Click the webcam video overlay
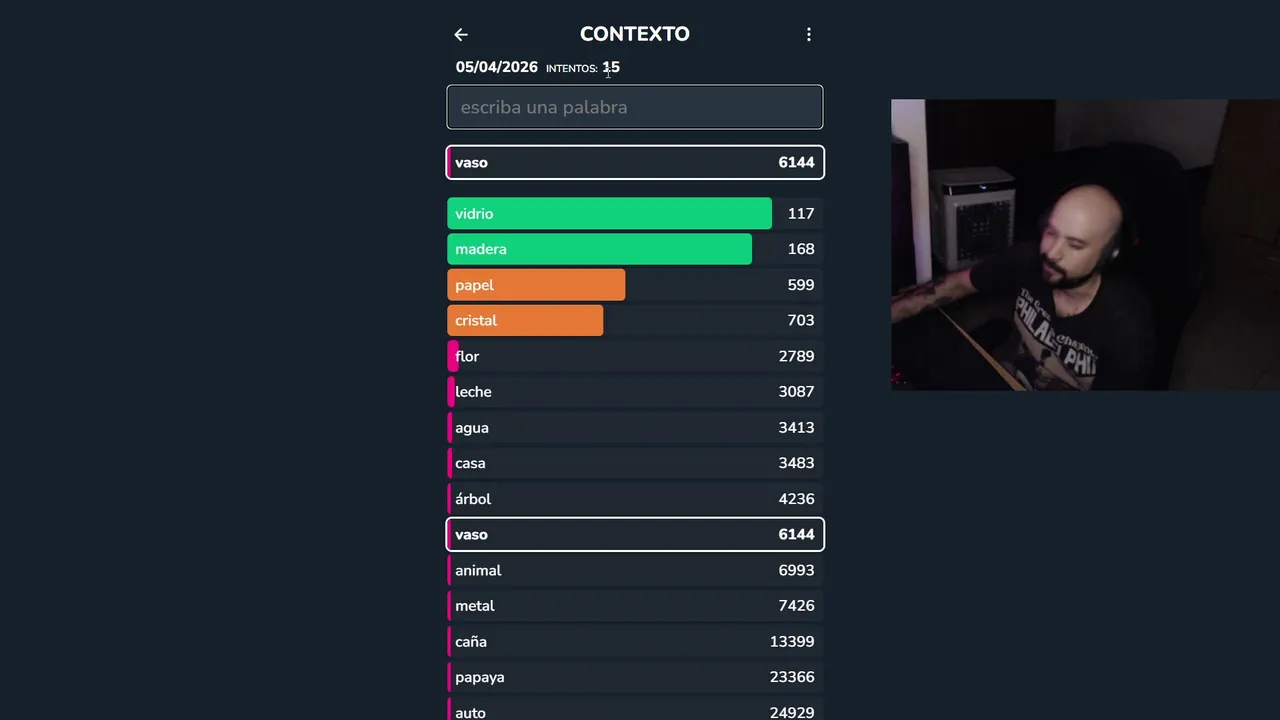The width and height of the screenshot is (1280, 720). 1085,245
